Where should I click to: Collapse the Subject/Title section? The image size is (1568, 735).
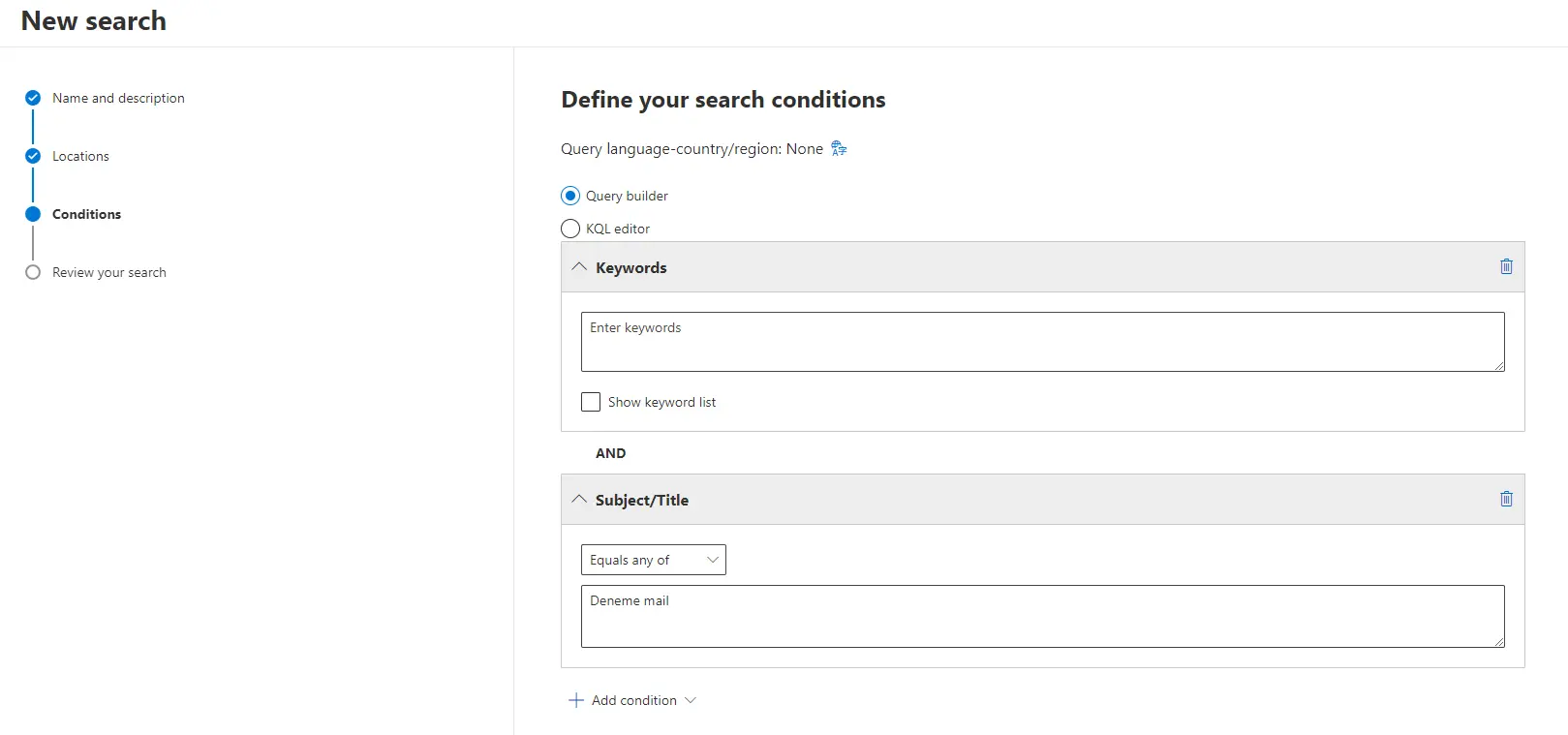point(579,499)
